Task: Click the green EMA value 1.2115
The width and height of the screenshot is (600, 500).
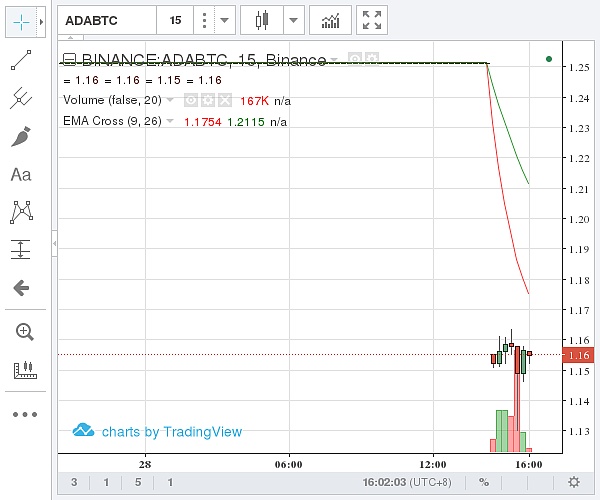Action: pos(246,122)
